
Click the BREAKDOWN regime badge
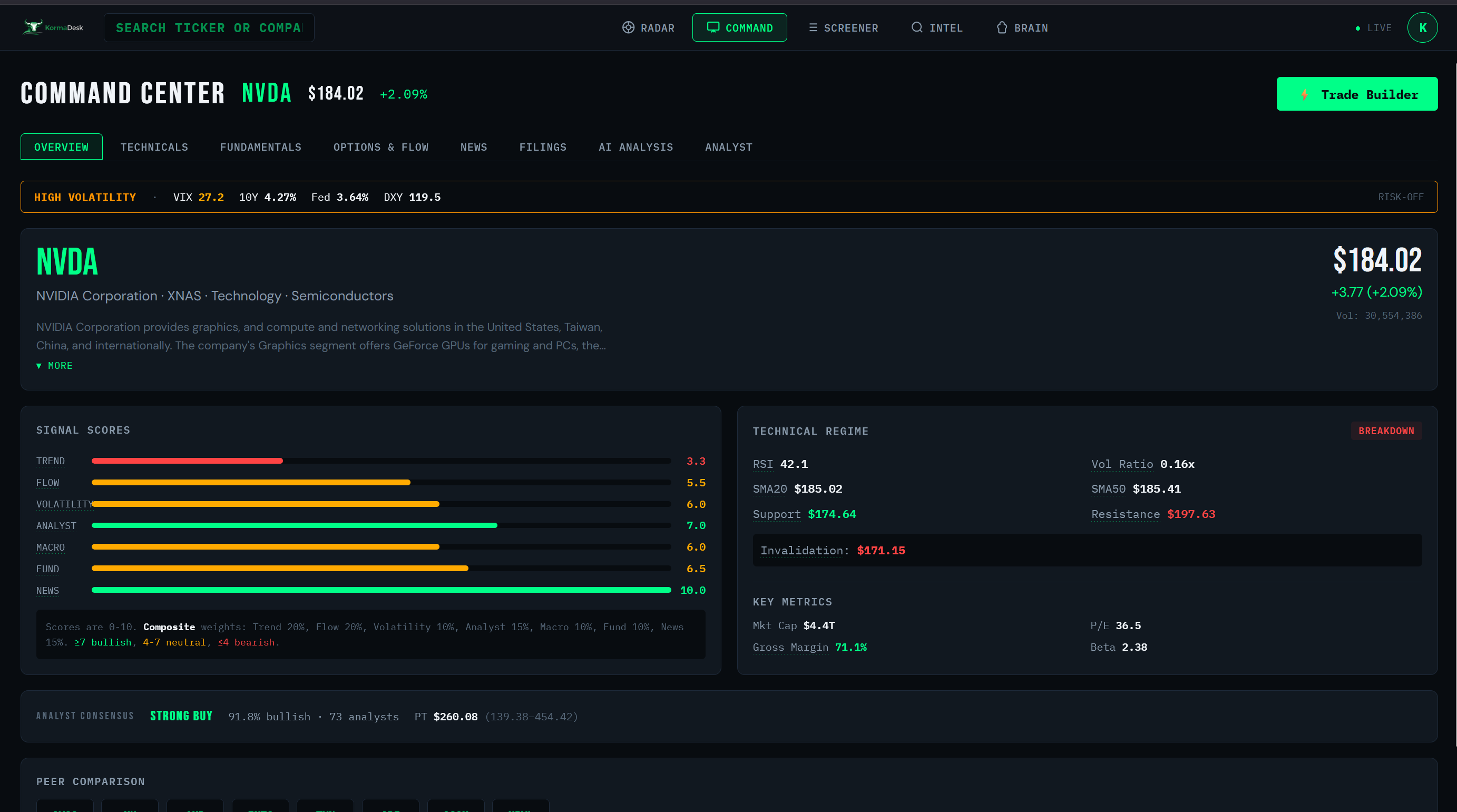[1386, 431]
